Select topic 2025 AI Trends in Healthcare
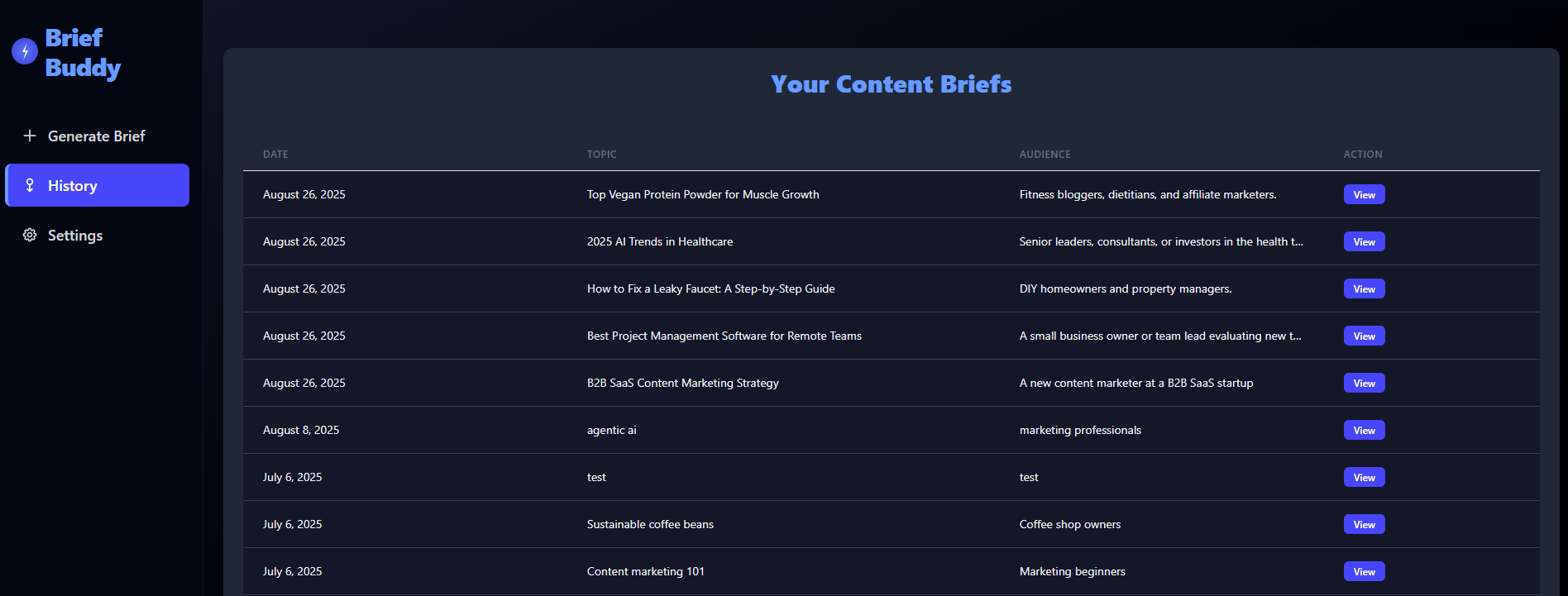Viewport: 1568px width, 596px height. pyautogui.click(x=660, y=241)
